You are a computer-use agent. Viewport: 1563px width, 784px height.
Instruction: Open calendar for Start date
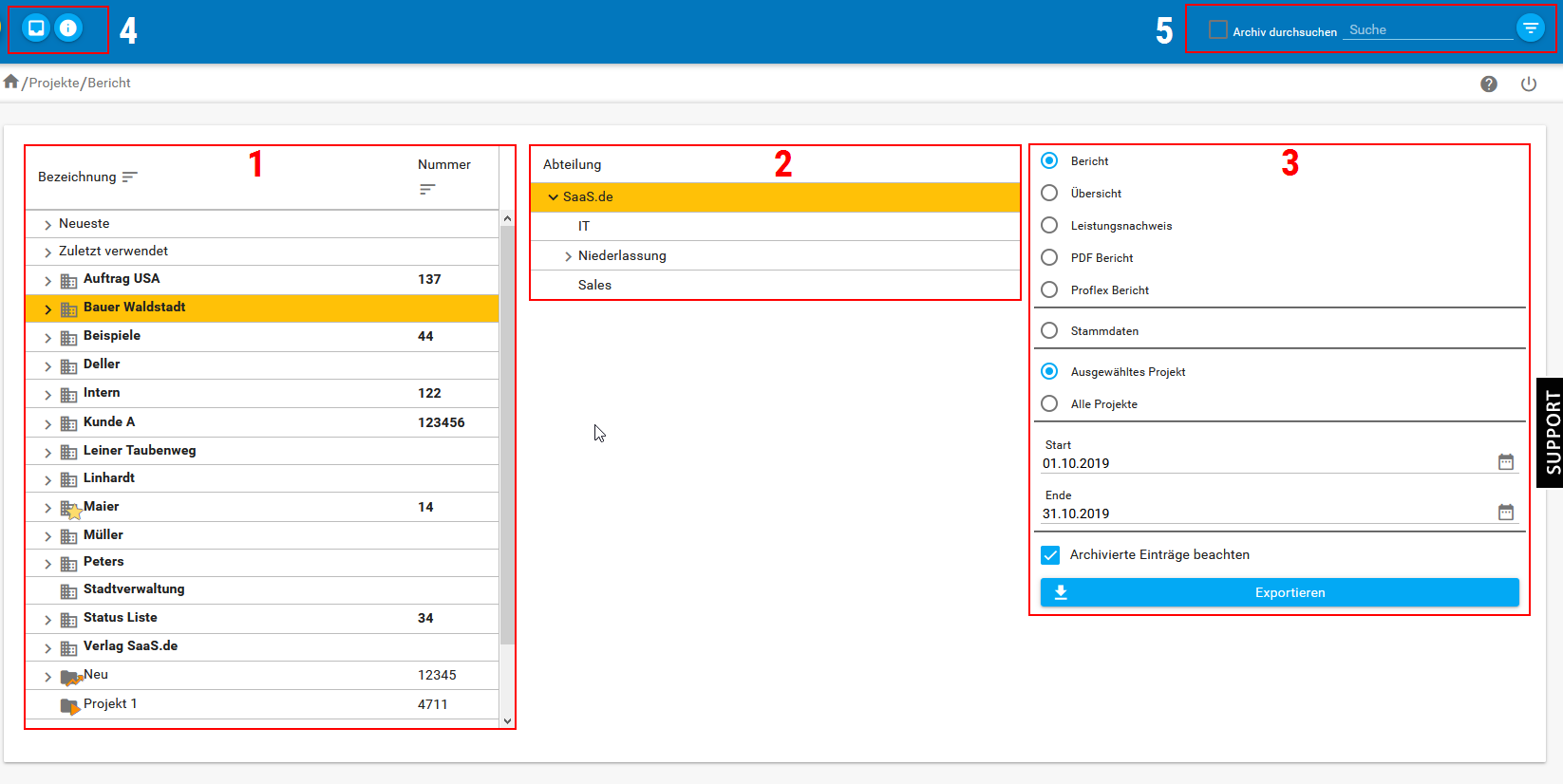pos(1506,462)
